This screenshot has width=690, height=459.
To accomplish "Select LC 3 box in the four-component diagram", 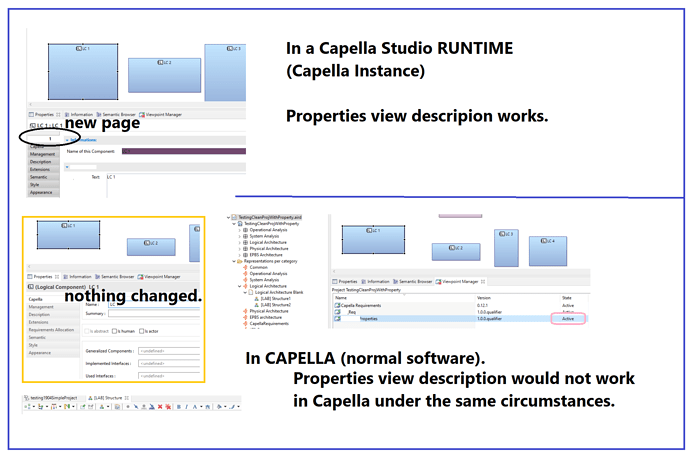I will (506, 248).
